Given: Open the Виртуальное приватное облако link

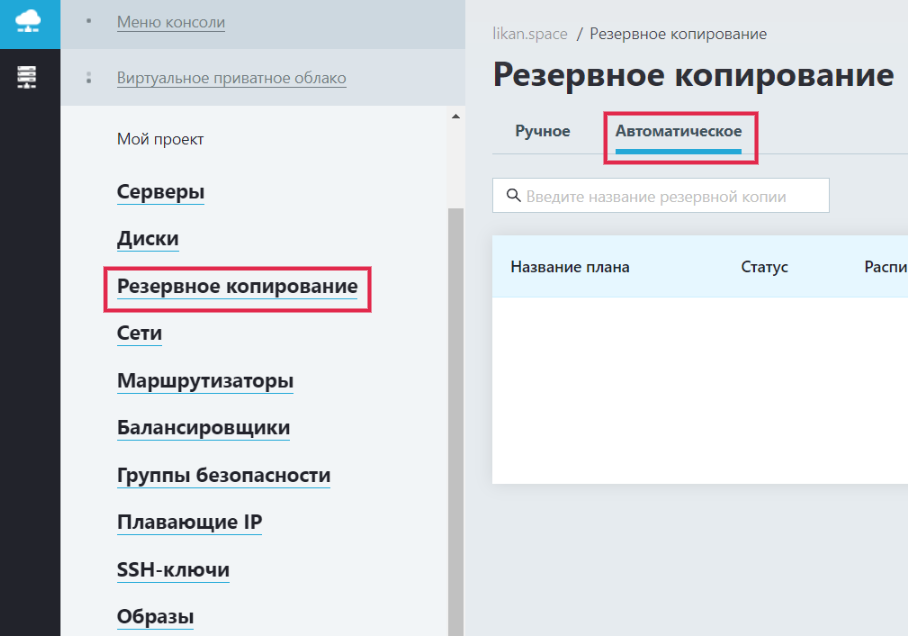Looking at the screenshot, I should (232, 78).
